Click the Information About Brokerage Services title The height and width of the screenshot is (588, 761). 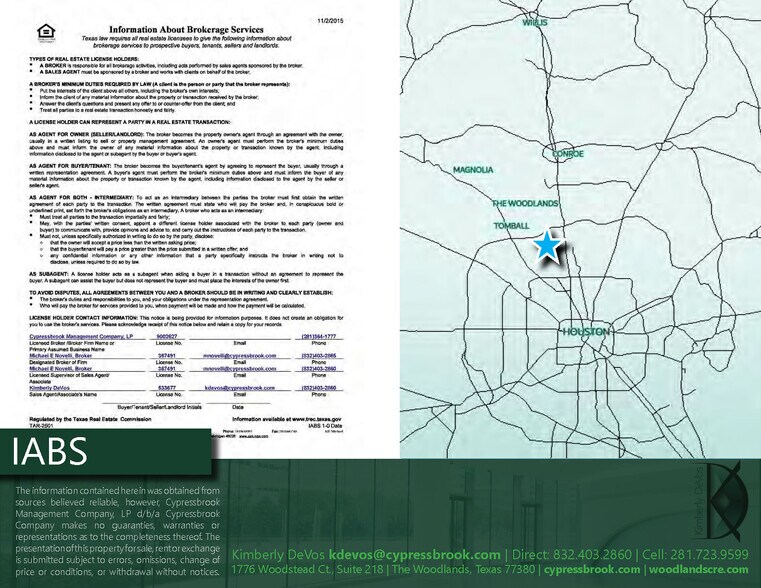click(186, 30)
